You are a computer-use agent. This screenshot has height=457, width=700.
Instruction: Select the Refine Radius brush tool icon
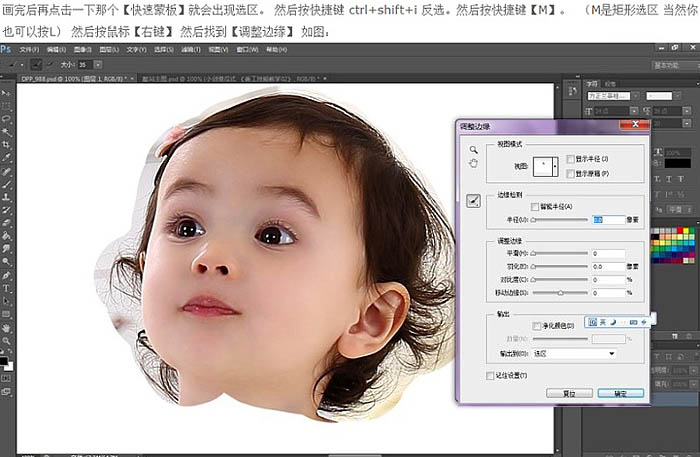coord(474,201)
